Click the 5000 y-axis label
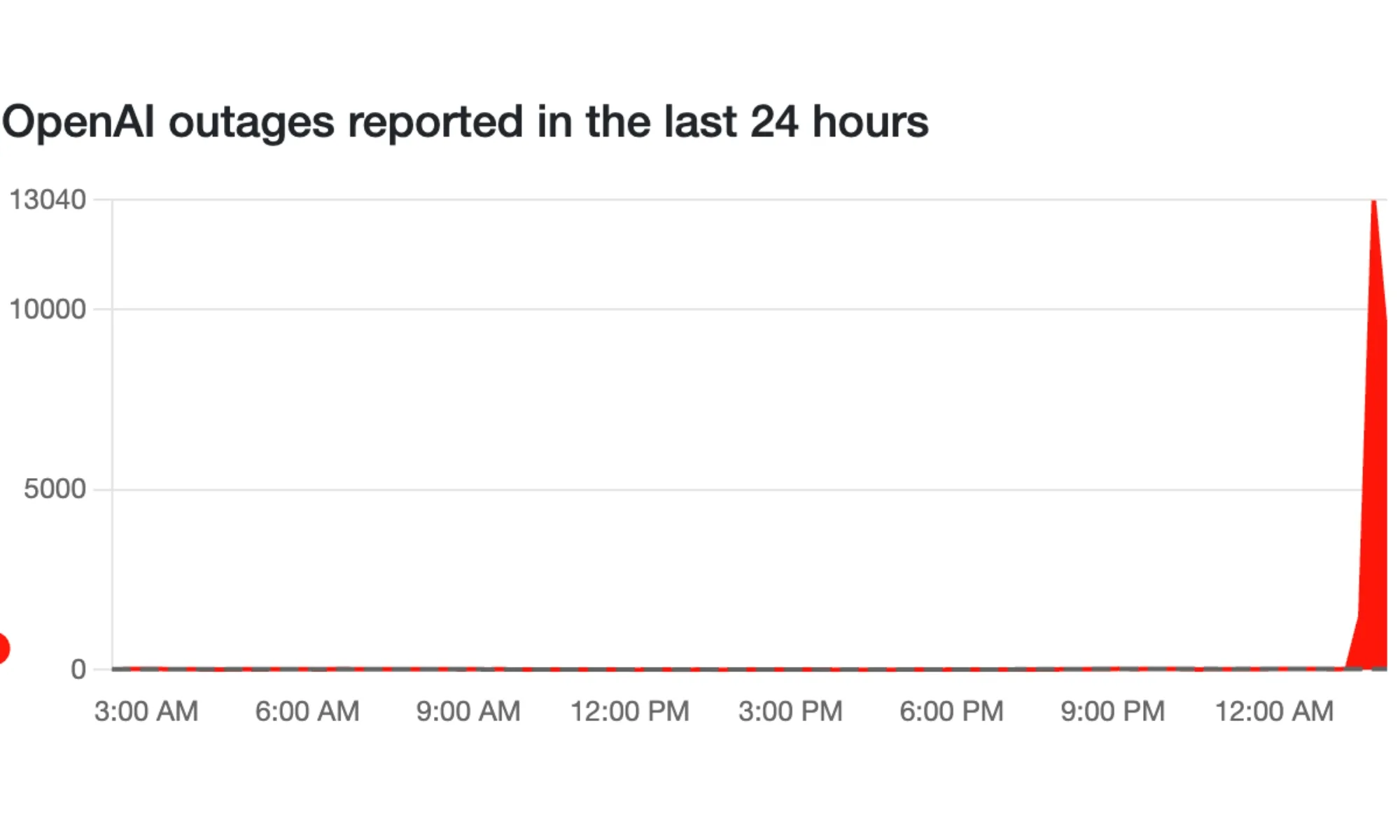 click(x=55, y=489)
